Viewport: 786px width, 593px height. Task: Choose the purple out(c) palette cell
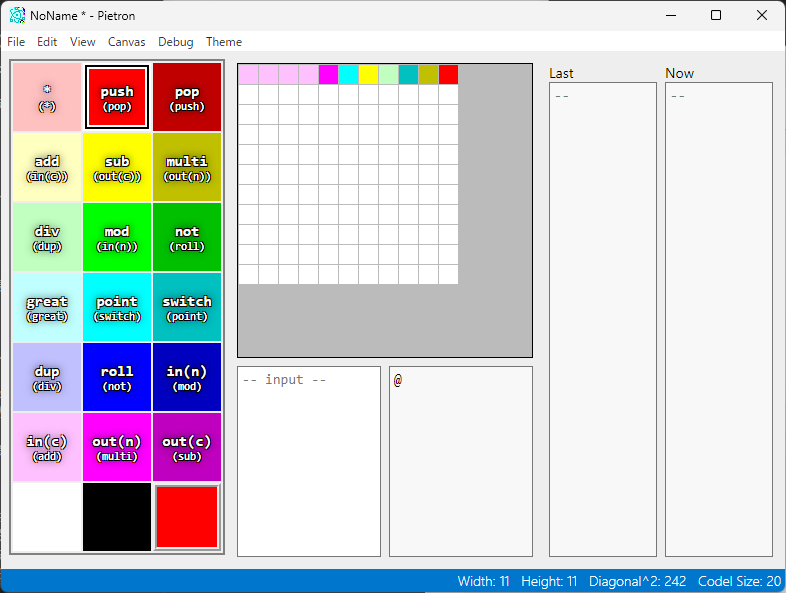point(187,447)
